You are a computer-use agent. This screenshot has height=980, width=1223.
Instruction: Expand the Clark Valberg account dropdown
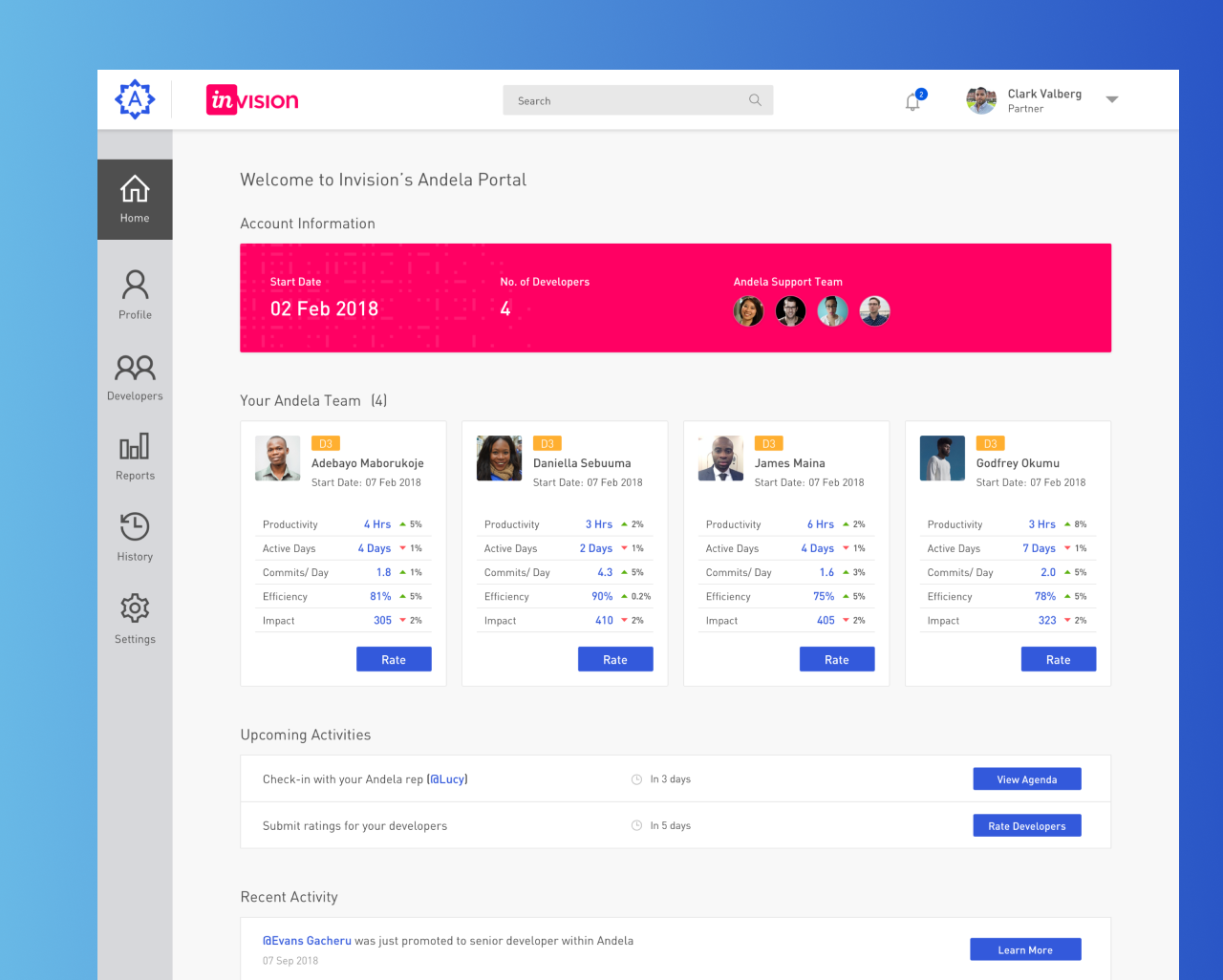coord(1111,99)
